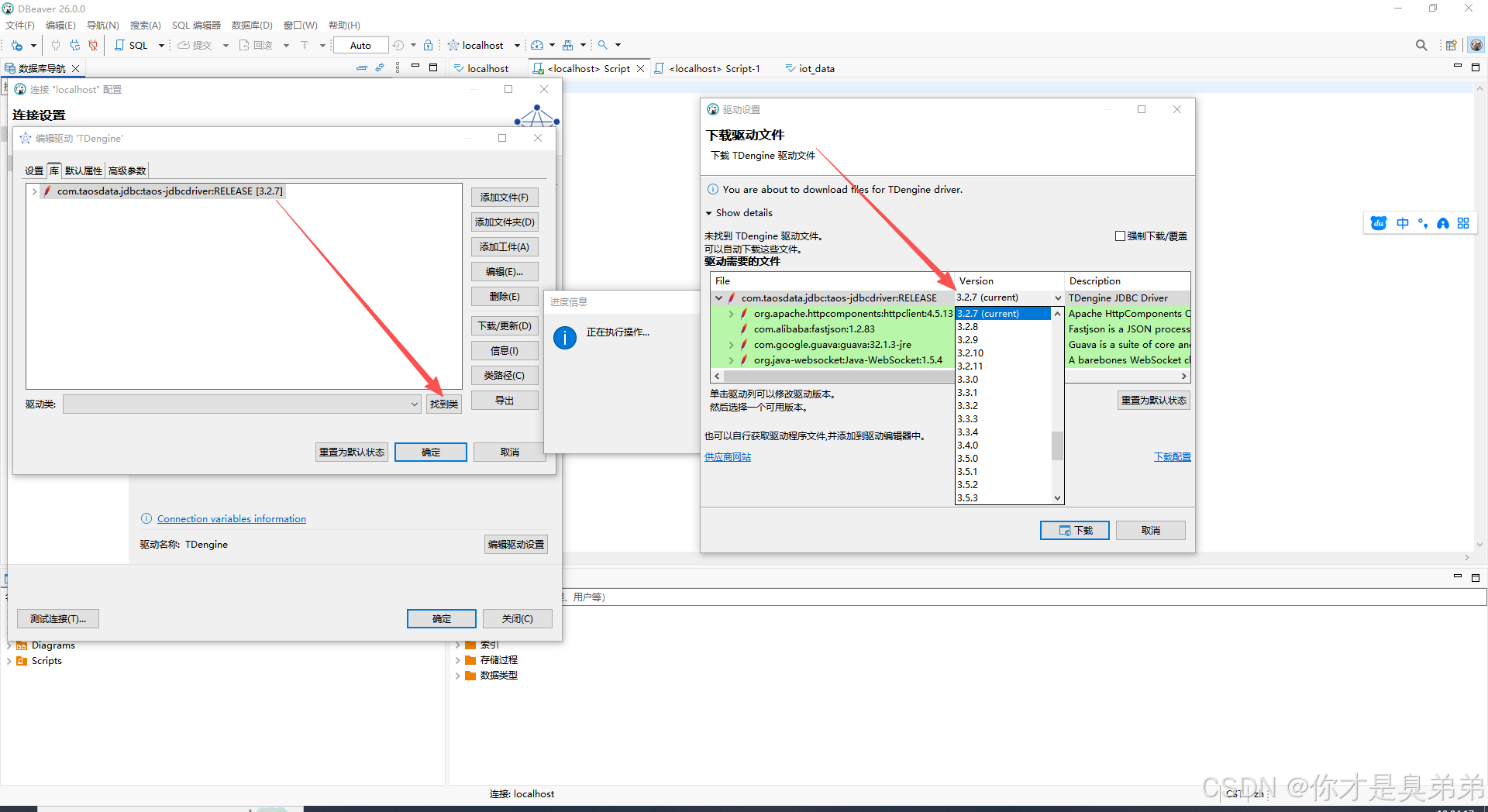The width and height of the screenshot is (1488, 812).
Task: Click navigator view menu three-dots icon
Action: click(x=398, y=68)
